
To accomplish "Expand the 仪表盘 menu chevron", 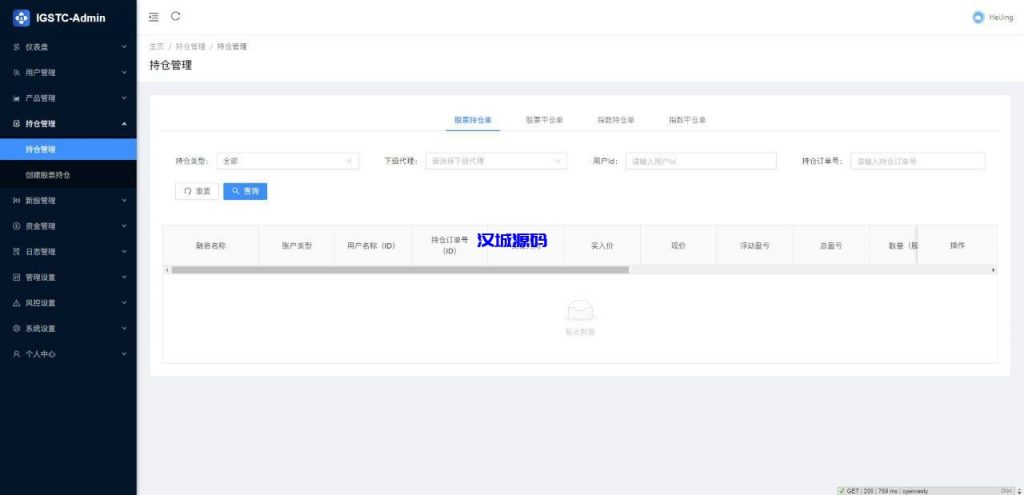I will click(124, 47).
